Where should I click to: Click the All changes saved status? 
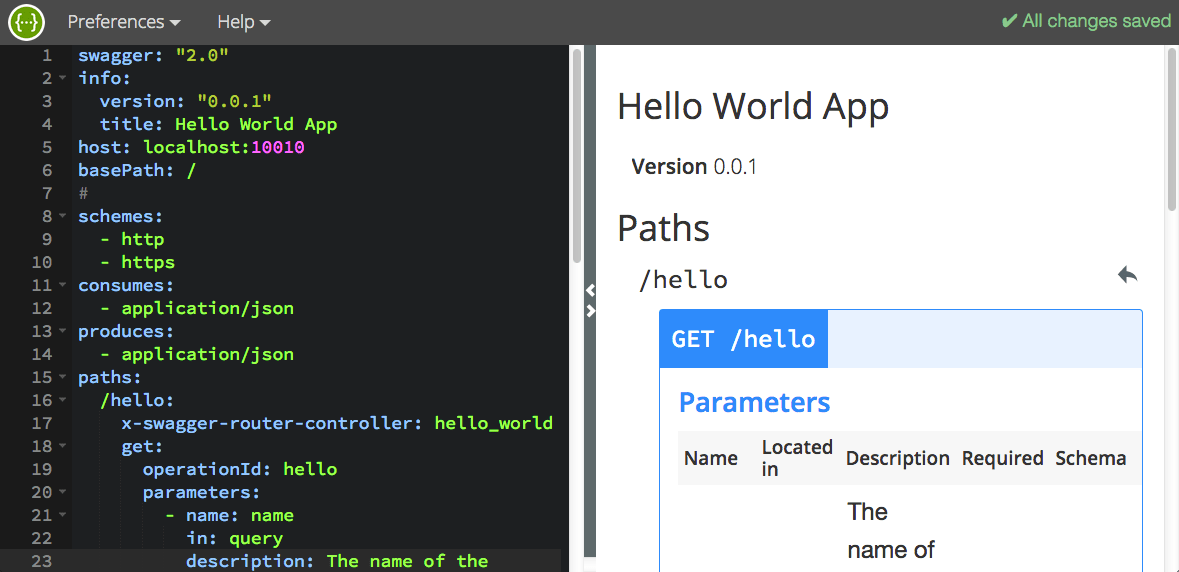[x=1087, y=21]
